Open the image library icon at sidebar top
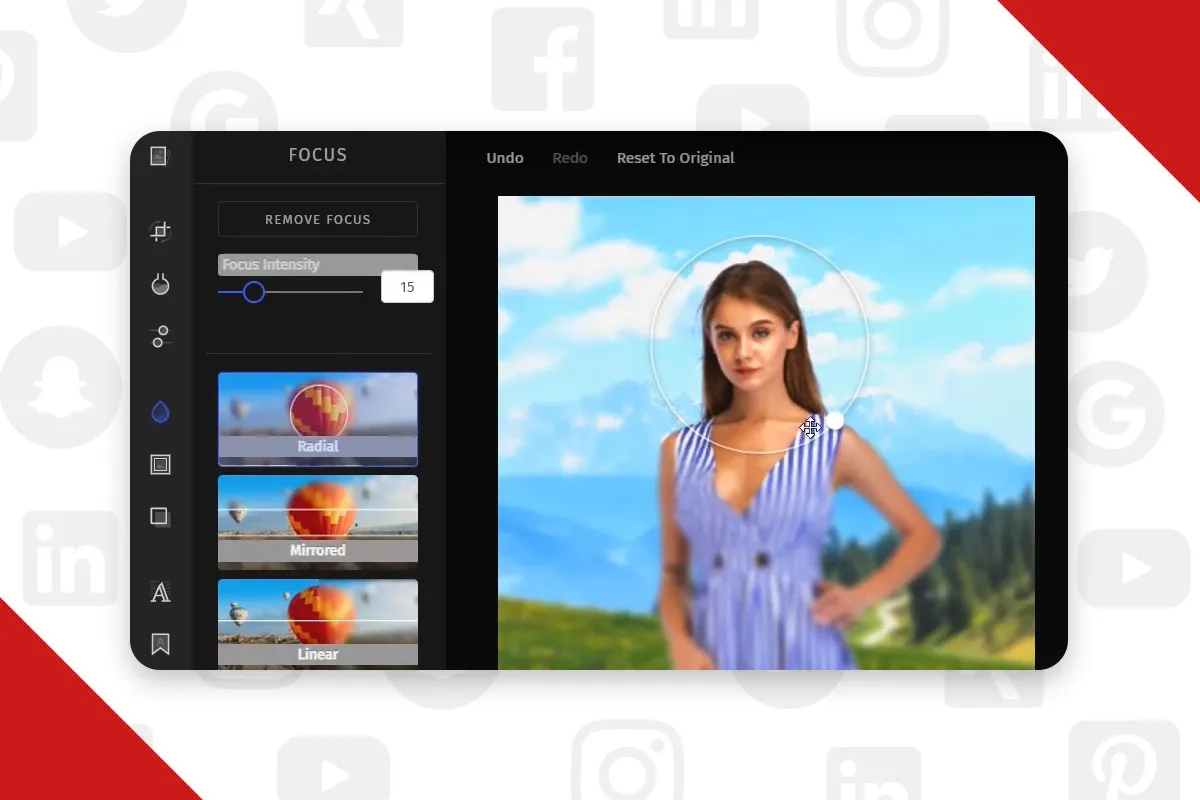Viewport: 1200px width, 800px height. (159, 156)
